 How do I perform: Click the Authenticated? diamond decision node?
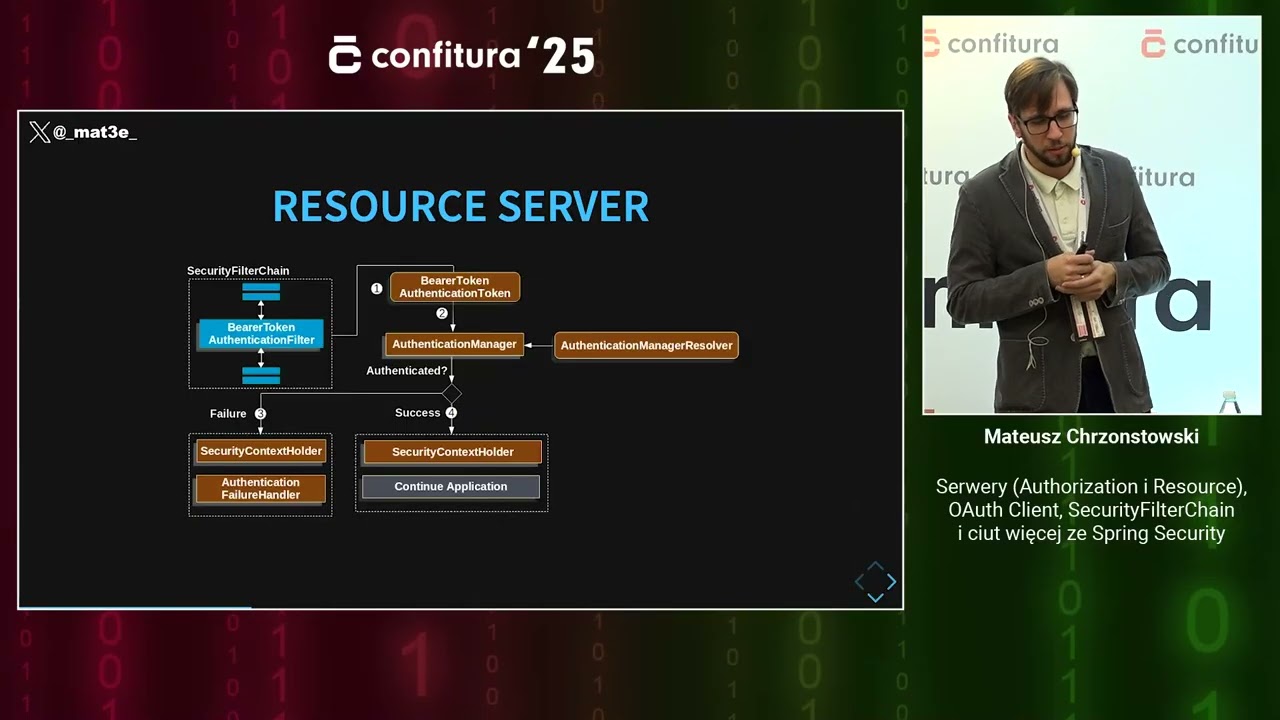451,393
